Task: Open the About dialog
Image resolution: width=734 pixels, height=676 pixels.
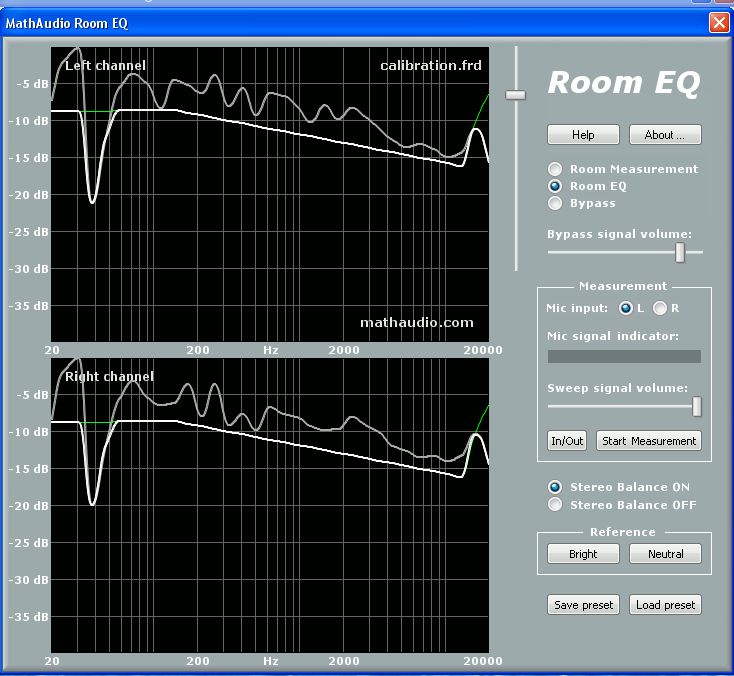Action: pos(665,135)
